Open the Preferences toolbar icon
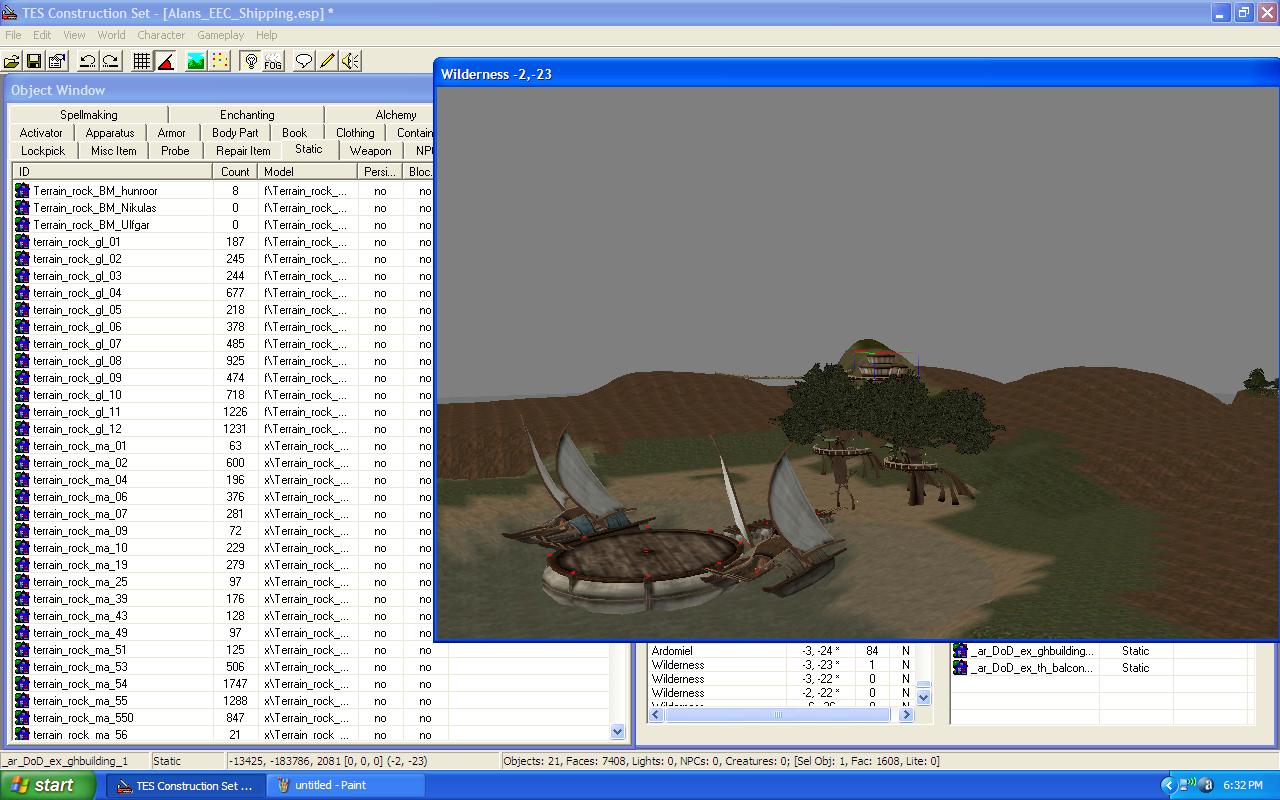This screenshot has height=800, width=1280. point(57,61)
